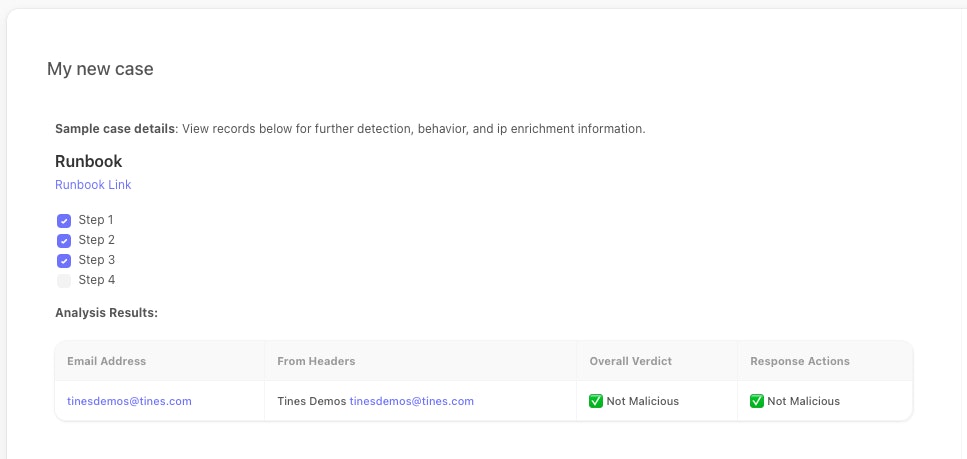Click the Email Address column header
967x459 pixels.
coord(106,361)
